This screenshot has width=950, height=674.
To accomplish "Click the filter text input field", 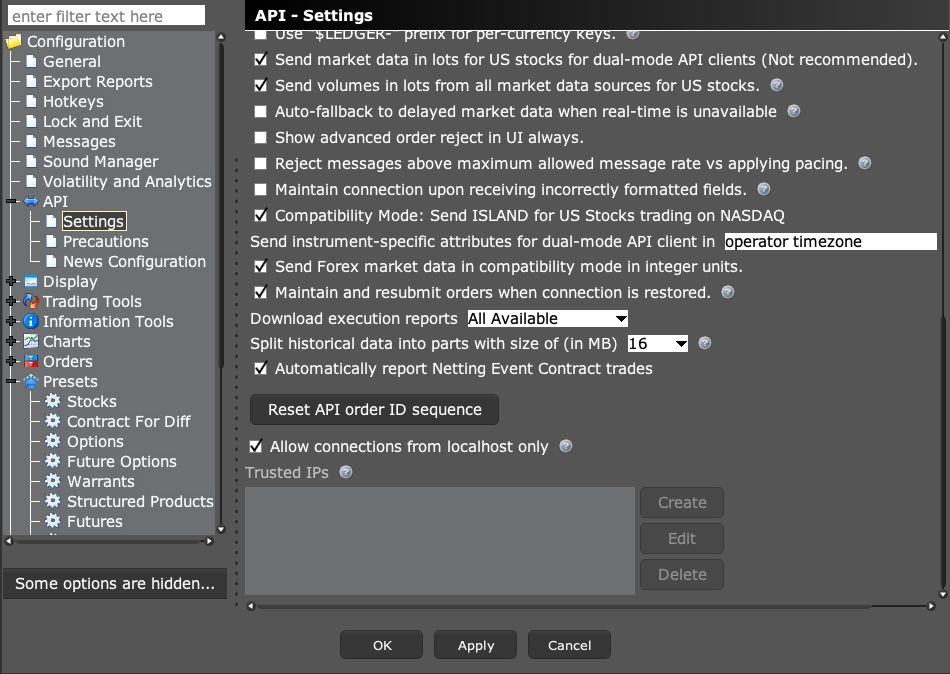I will [107, 16].
